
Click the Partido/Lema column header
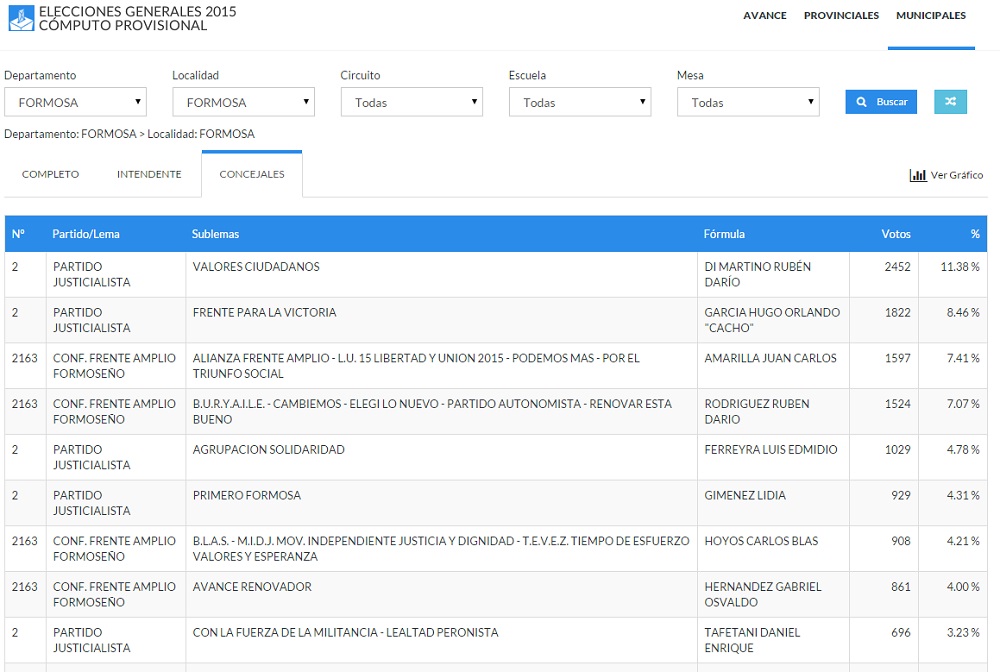click(x=86, y=234)
